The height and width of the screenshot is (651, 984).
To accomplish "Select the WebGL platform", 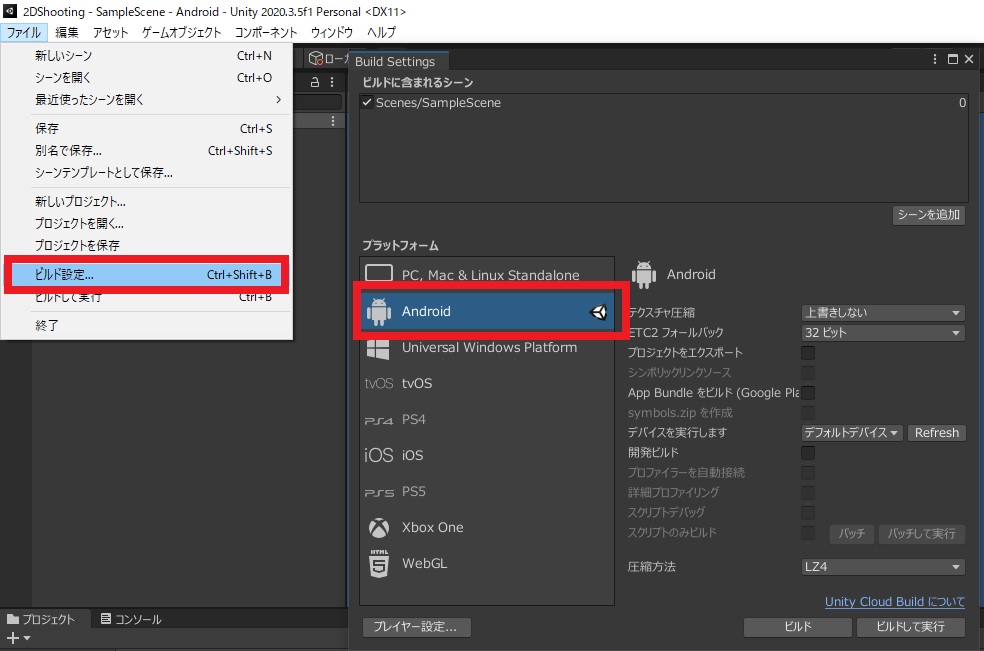I will click(x=487, y=564).
